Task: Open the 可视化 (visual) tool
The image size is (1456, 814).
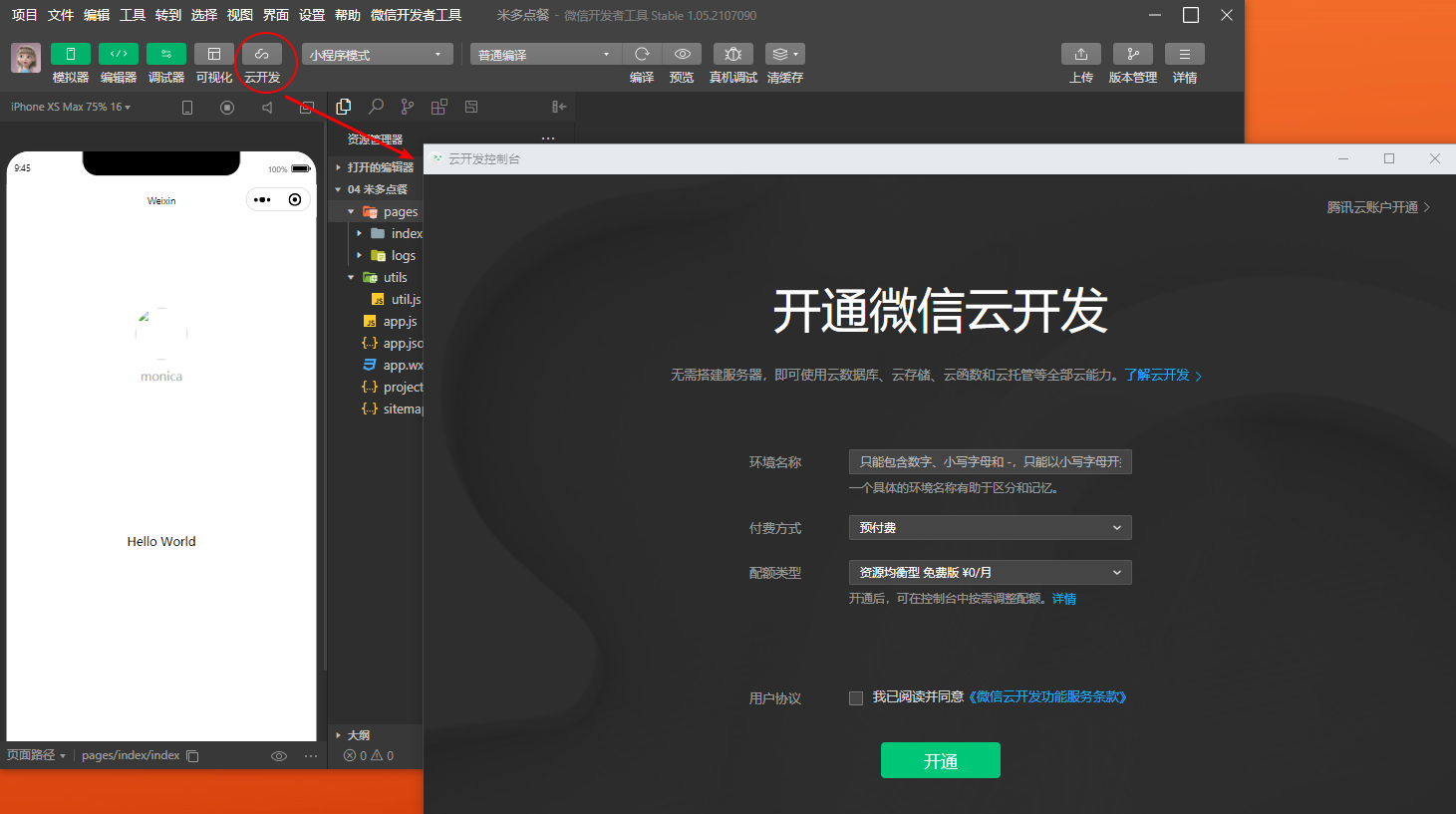Action: 214,54
